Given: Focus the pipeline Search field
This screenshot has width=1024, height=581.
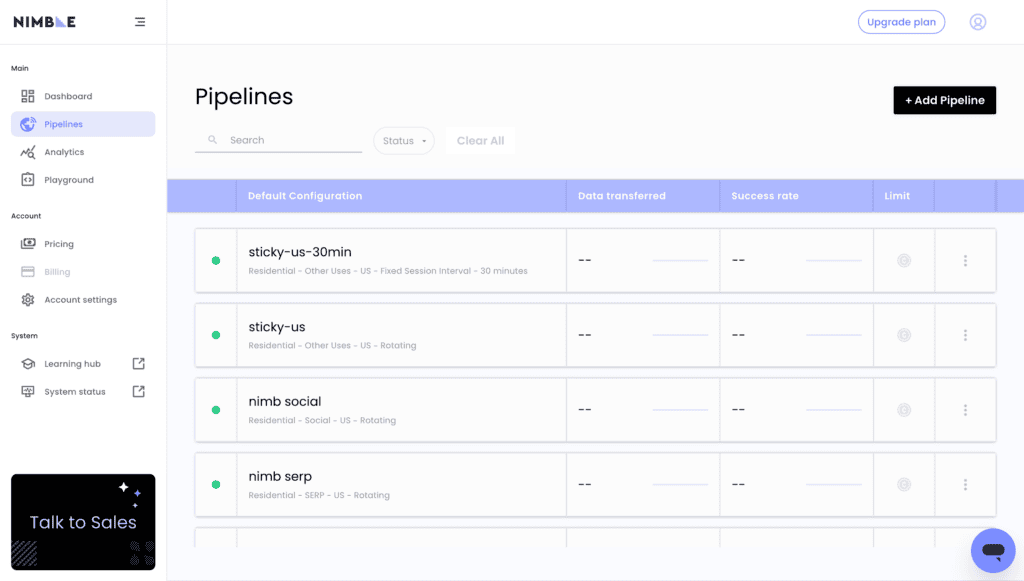Looking at the screenshot, I should (x=278, y=140).
